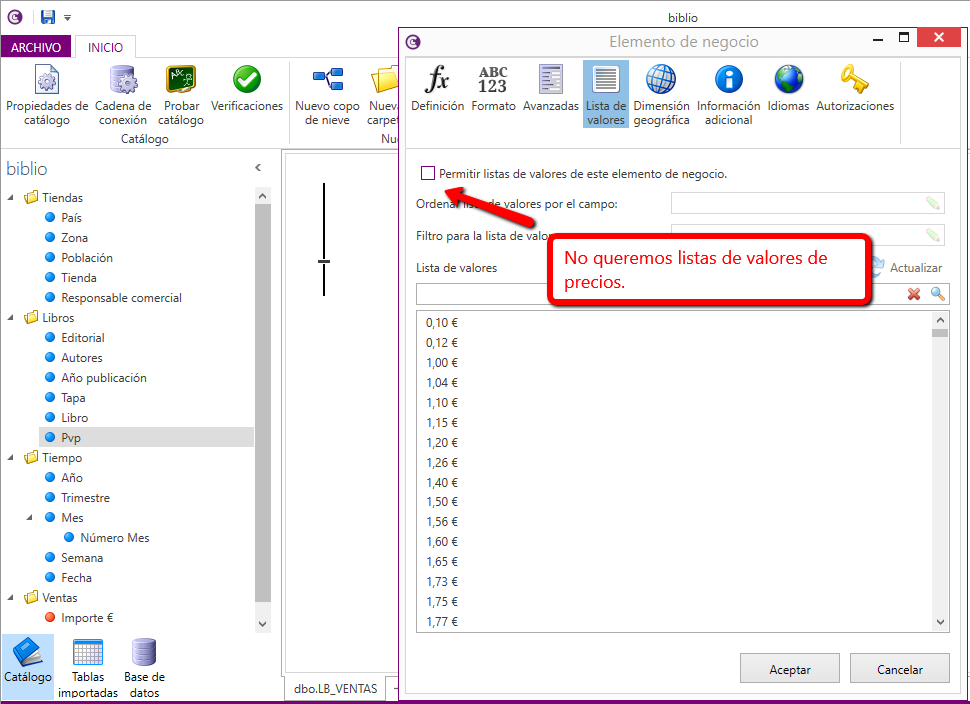
Task: Open Dimensión geográfica globe icon
Action: coord(661,80)
